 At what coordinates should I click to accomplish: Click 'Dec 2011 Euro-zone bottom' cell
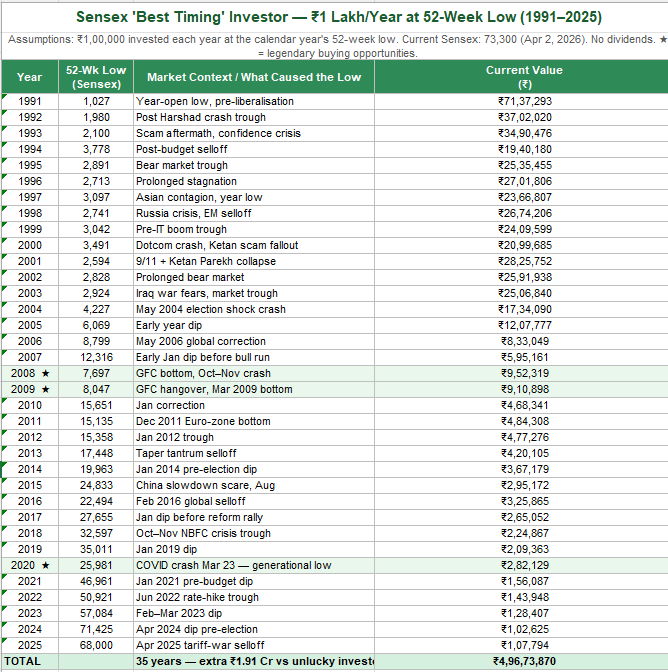tap(254, 421)
